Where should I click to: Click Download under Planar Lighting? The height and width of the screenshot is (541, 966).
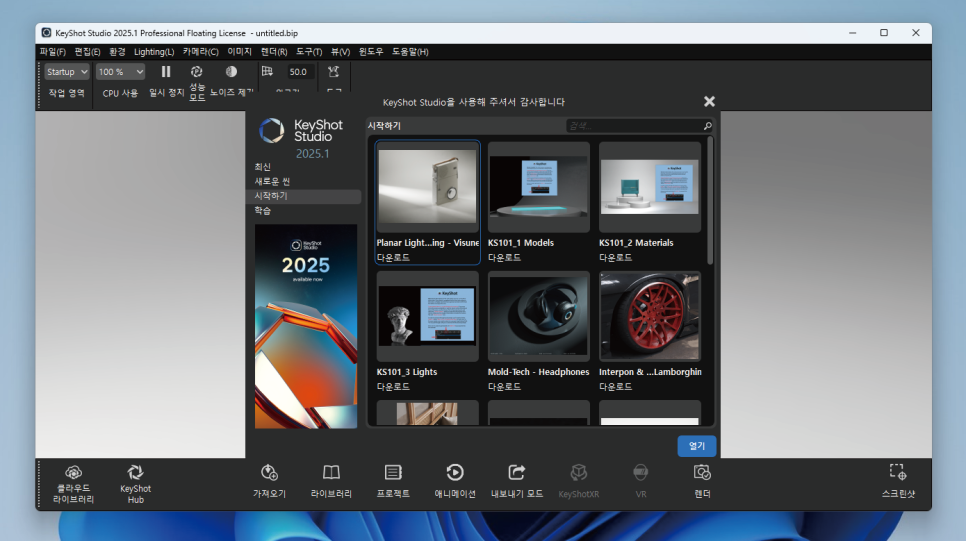(393, 258)
